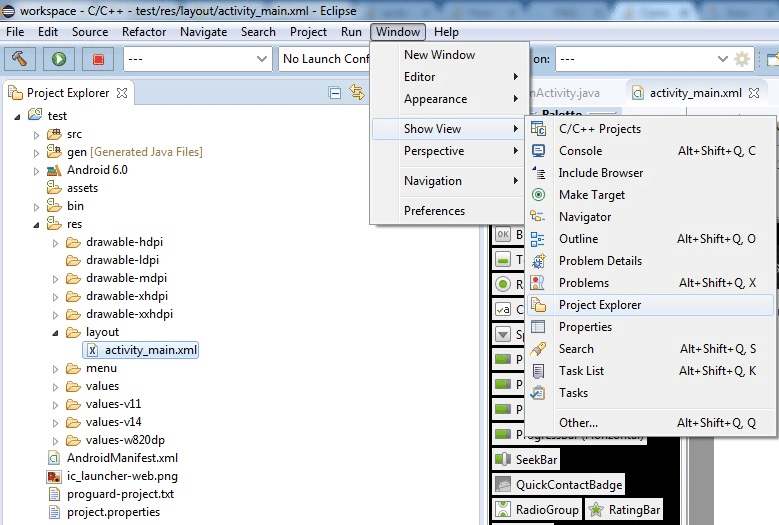Expand the gen Generated Java Files folder

(36, 153)
